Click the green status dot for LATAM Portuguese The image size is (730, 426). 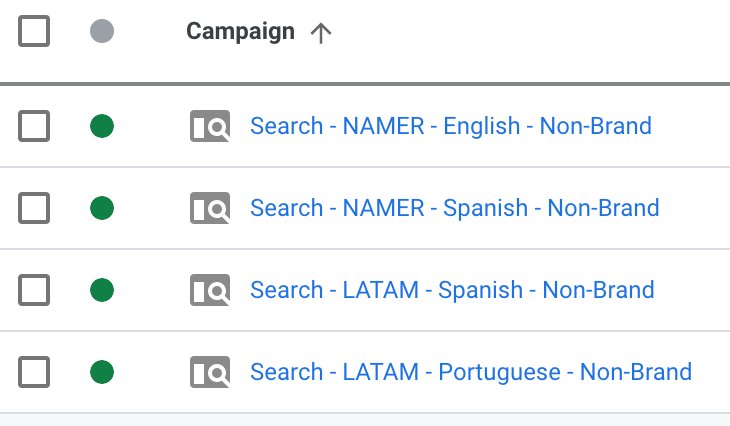tap(102, 372)
